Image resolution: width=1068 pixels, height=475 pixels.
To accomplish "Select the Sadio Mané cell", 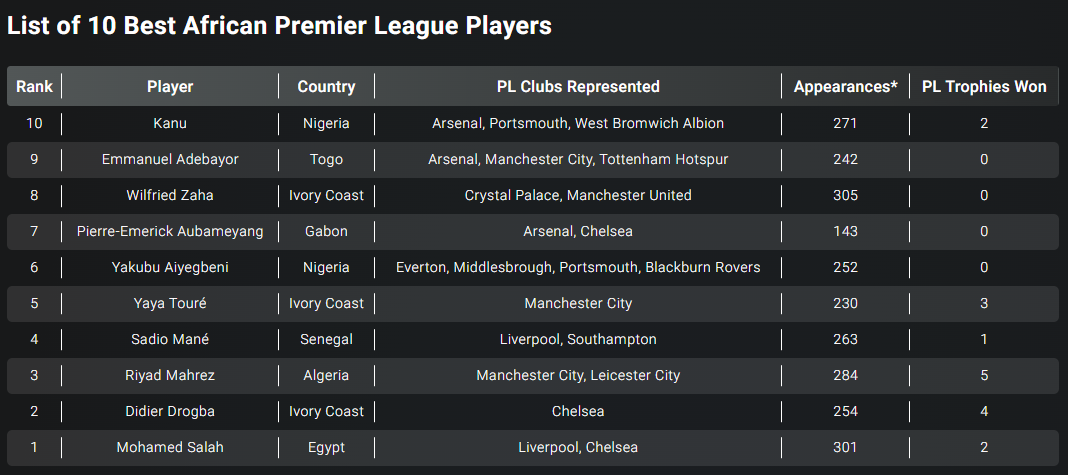I will tap(170, 339).
